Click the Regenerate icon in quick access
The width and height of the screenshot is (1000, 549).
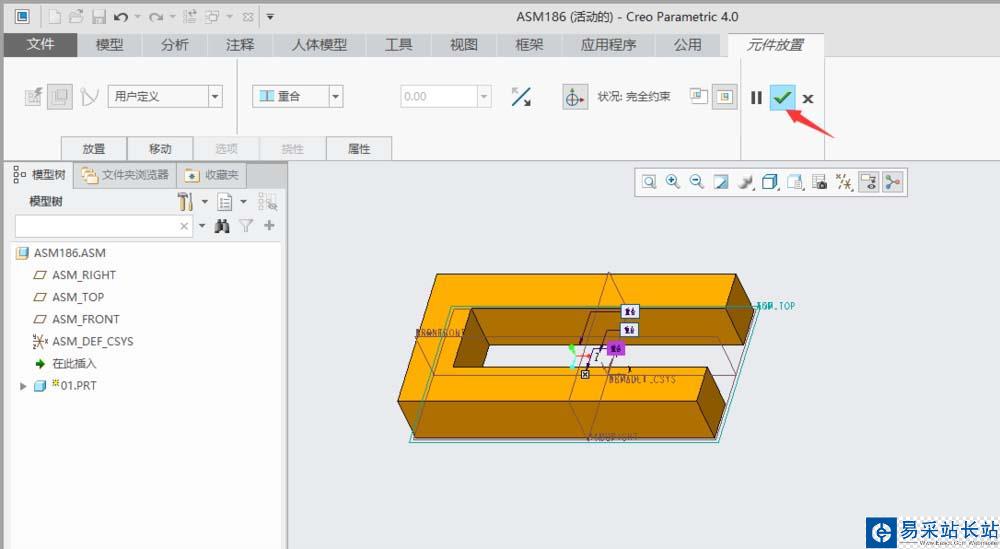tap(189, 17)
